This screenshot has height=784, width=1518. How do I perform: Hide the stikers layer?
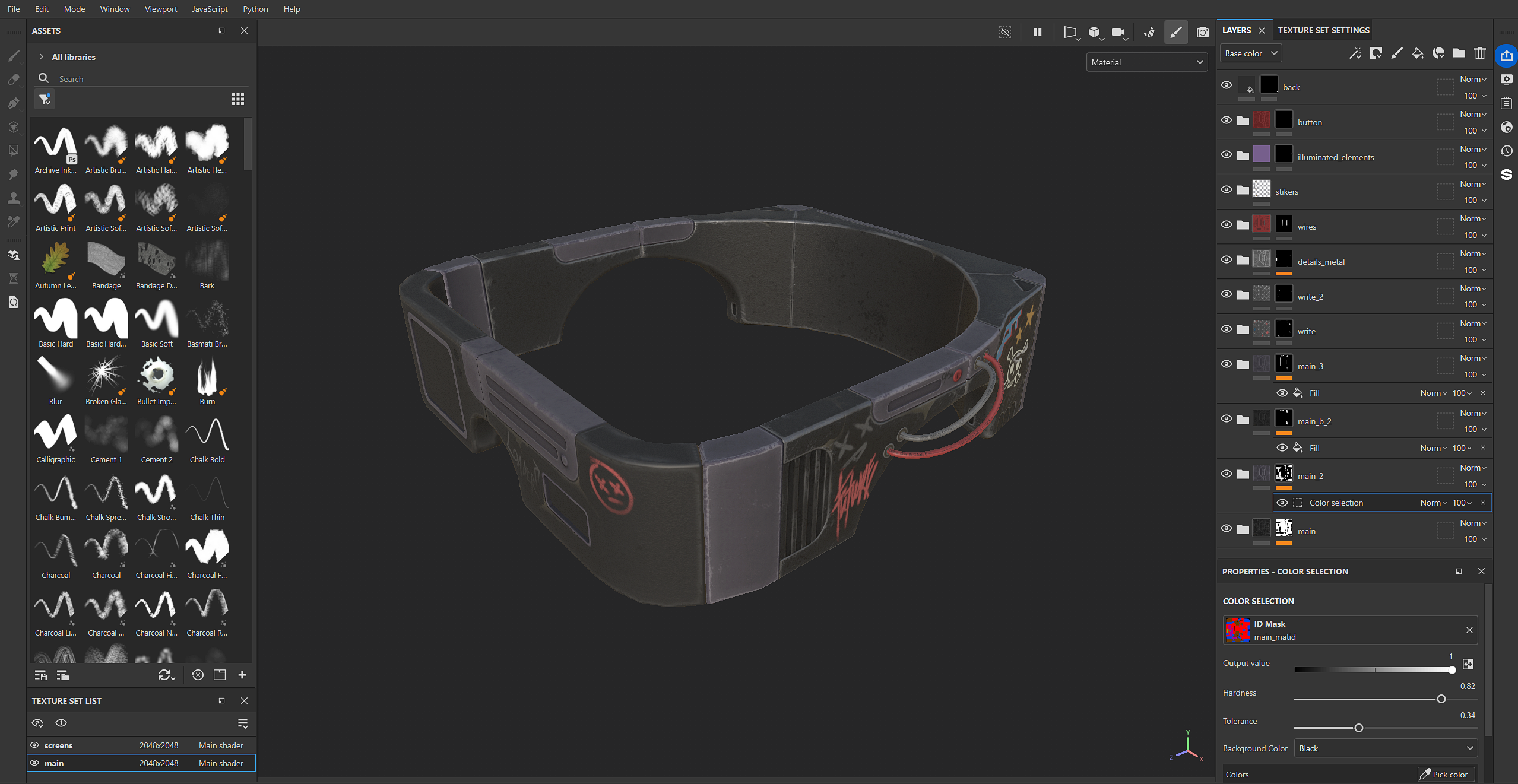(1226, 190)
